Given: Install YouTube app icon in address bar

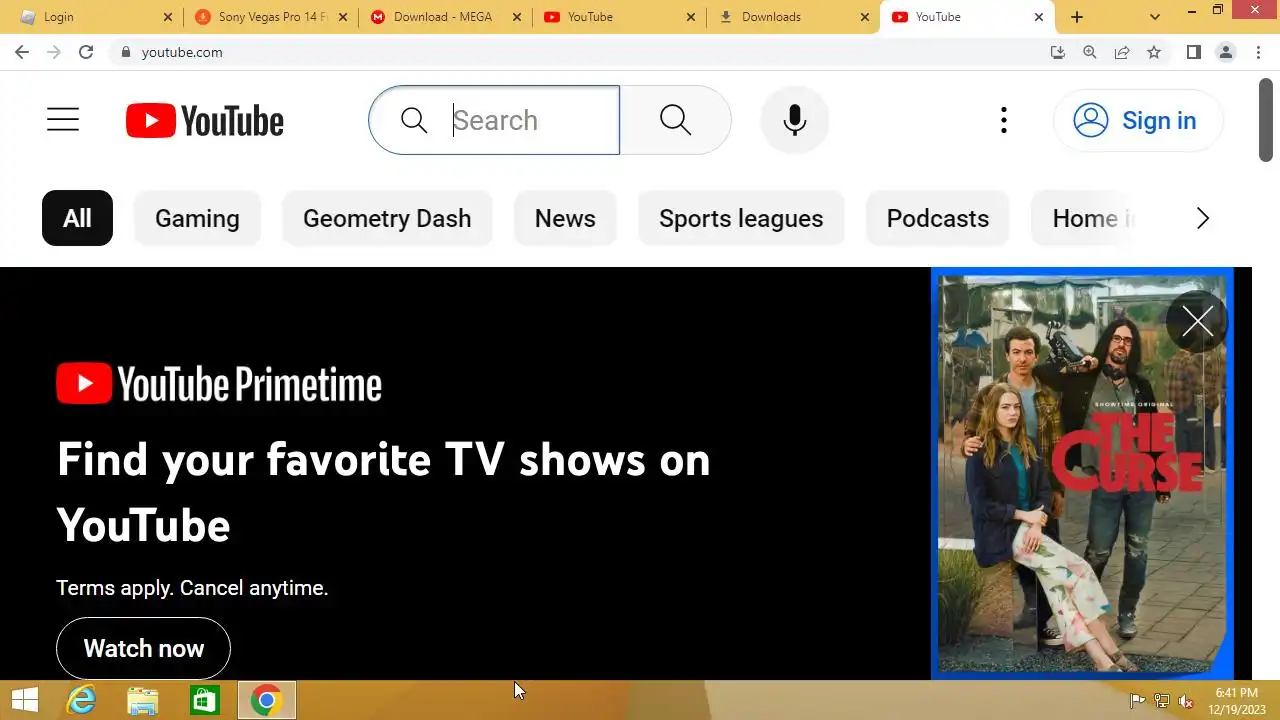Looking at the screenshot, I should (1058, 52).
